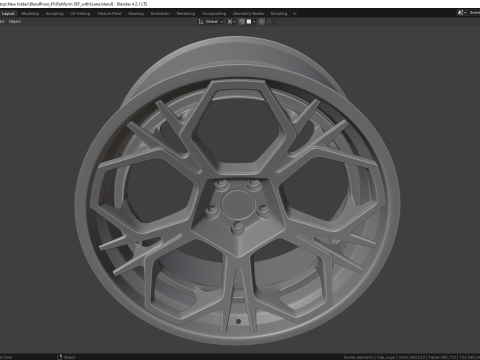
Task: Switch to the Modeling workspace tab
Action: [x=30, y=14]
